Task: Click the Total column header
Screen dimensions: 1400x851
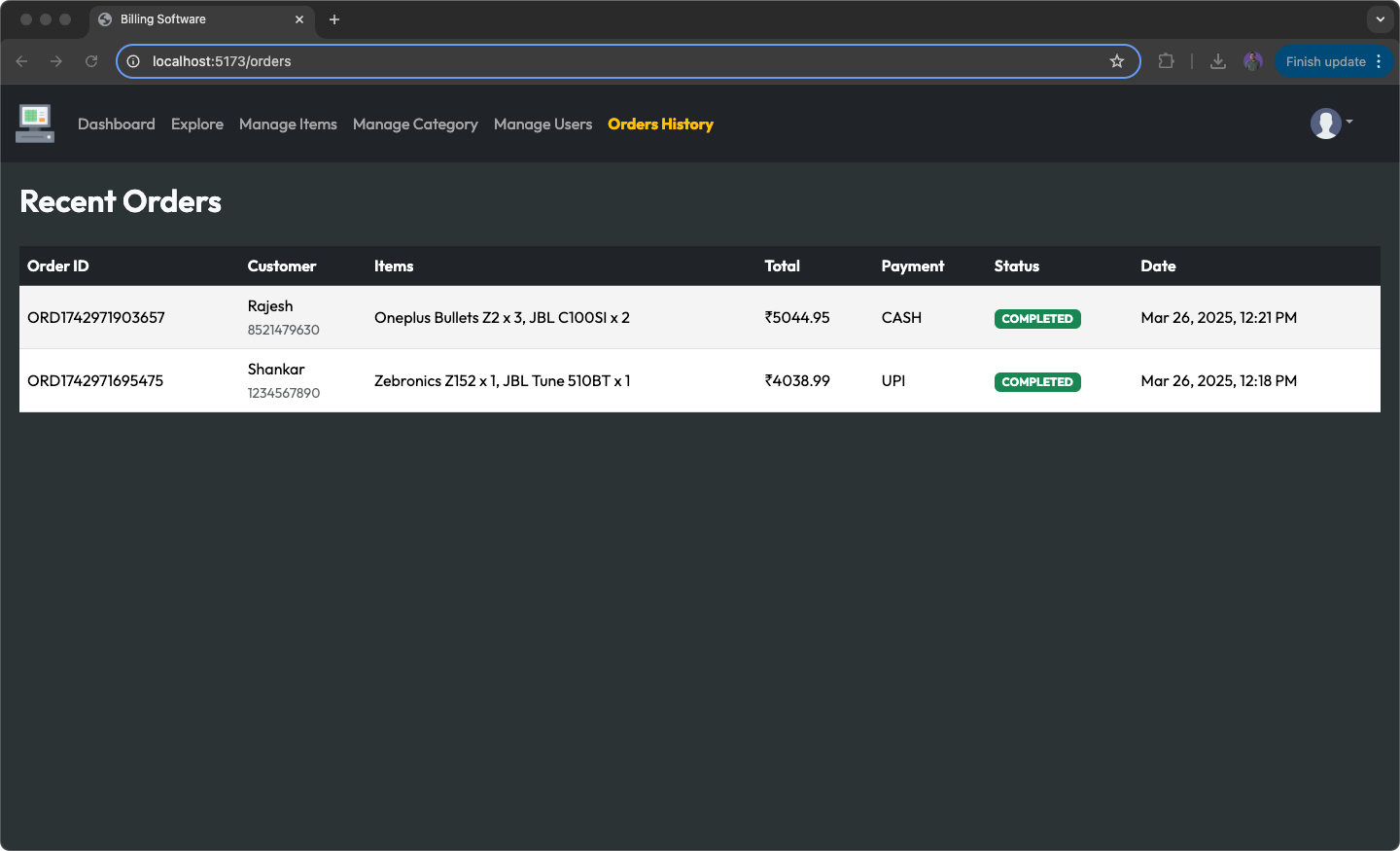Action: (x=783, y=266)
